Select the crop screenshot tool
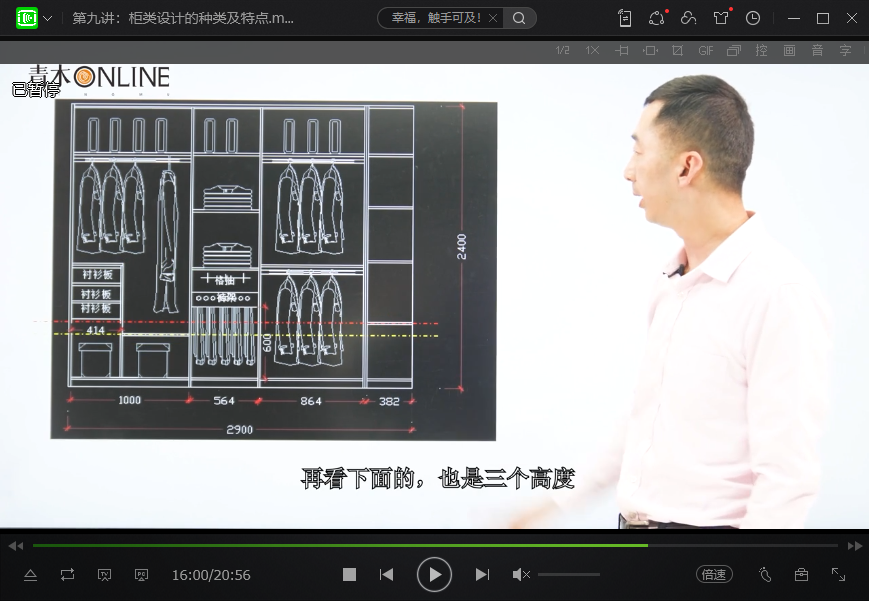The height and width of the screenshot is (601, 869). (677, 50)
